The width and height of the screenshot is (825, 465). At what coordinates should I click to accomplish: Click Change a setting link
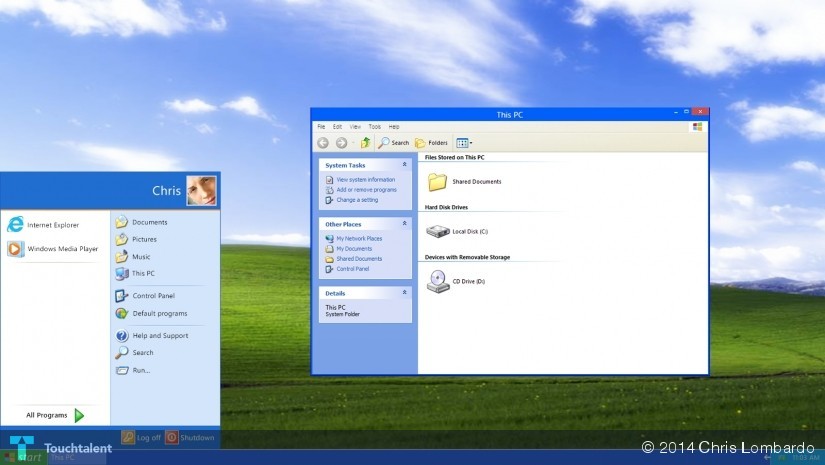click(x=357, y=200)
